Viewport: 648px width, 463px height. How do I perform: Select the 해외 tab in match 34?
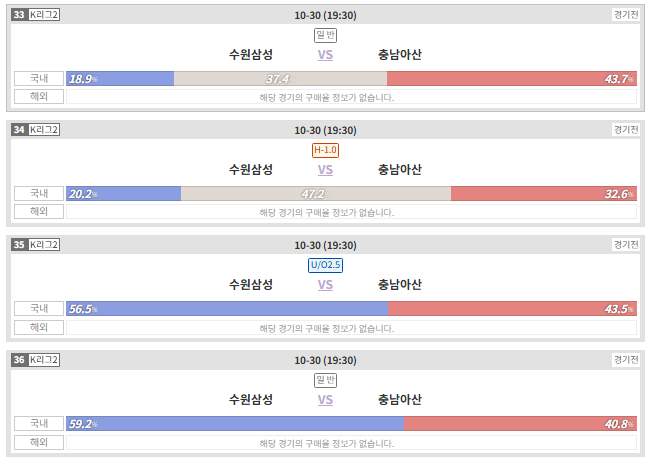click(39, 212)
